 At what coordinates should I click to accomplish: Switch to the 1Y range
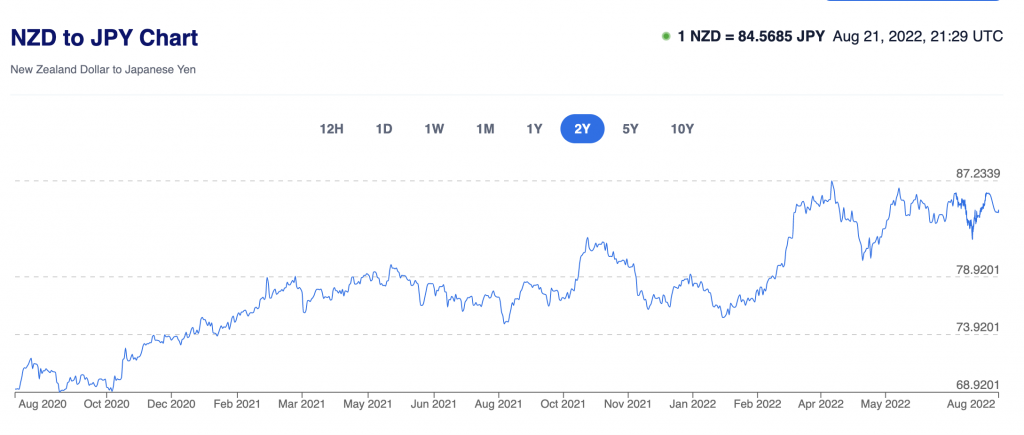(x=534, y=129)
